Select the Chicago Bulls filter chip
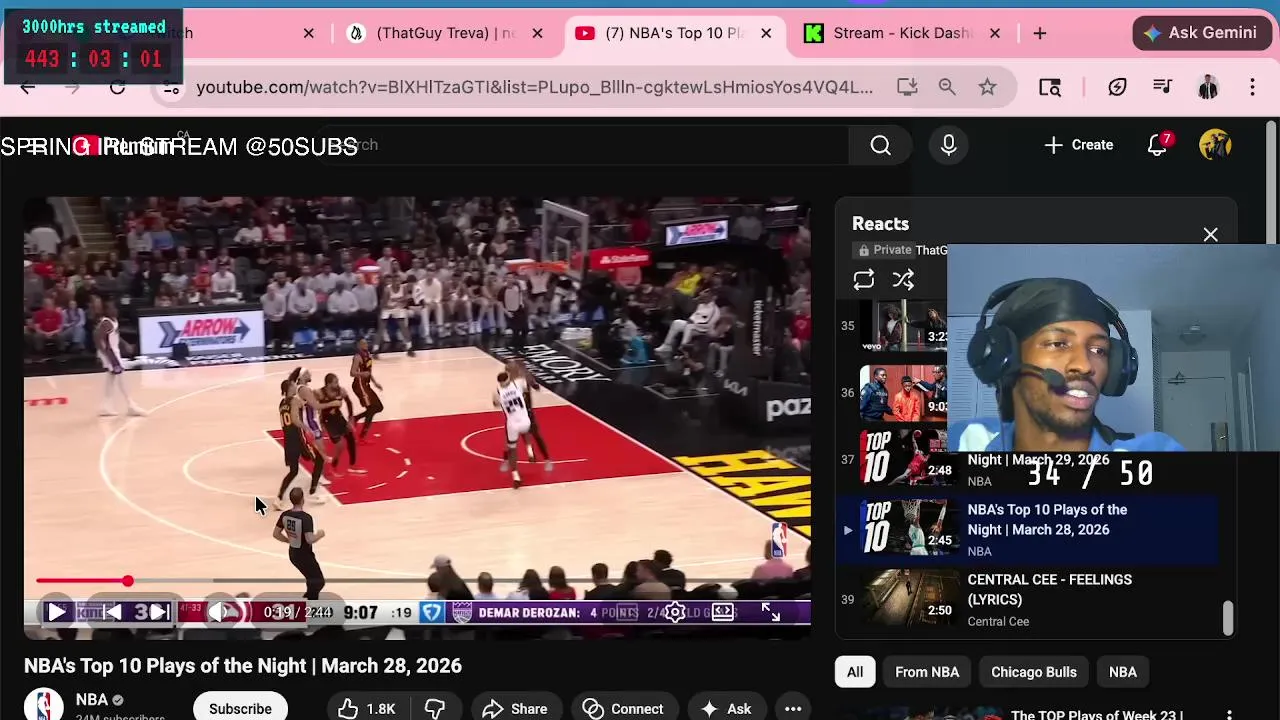Screen dimensions: 1280x720 [1033, 672]
